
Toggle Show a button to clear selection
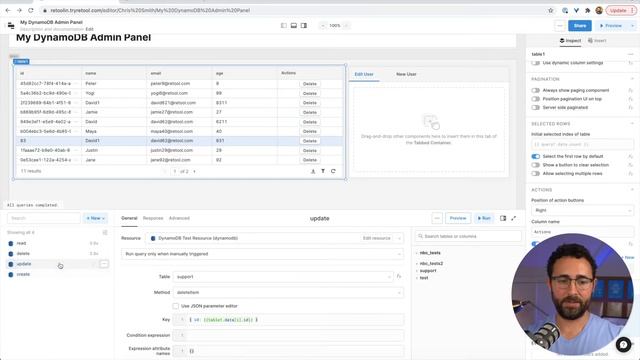pyautogui.click(x=536, y=165)
